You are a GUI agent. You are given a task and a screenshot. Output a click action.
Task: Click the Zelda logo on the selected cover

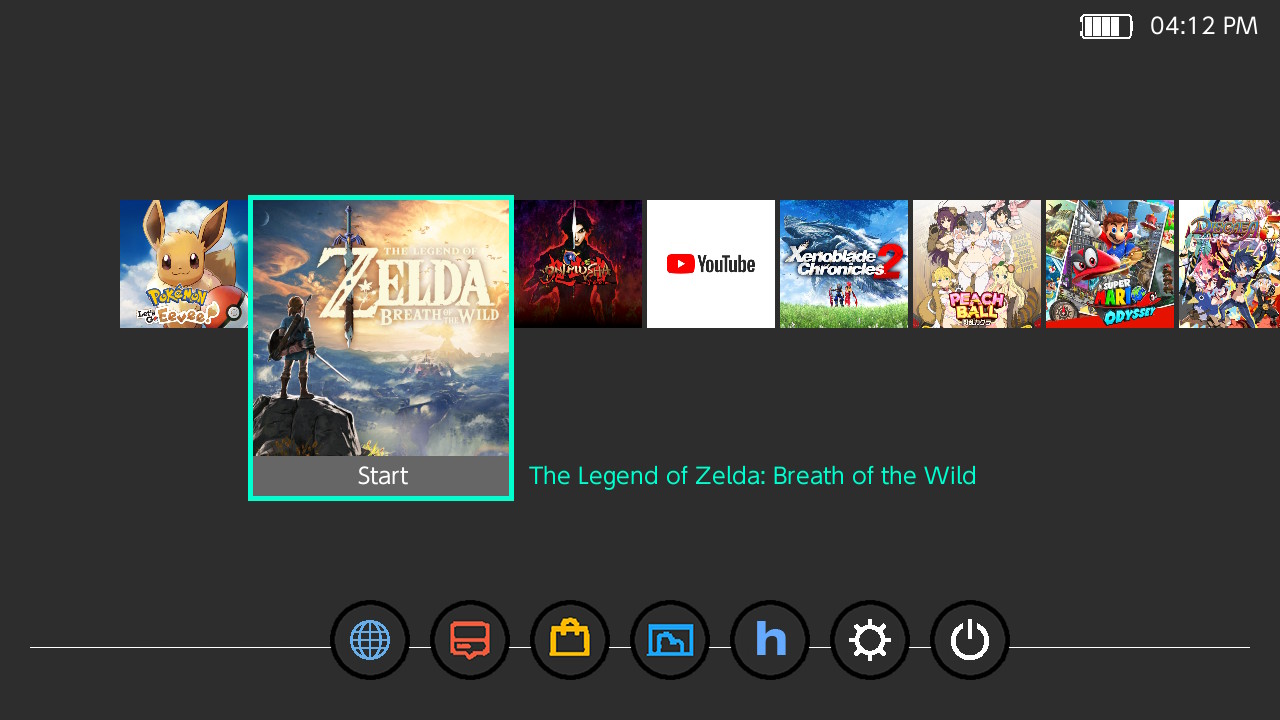pyautogui.click(x=405, y=275)
